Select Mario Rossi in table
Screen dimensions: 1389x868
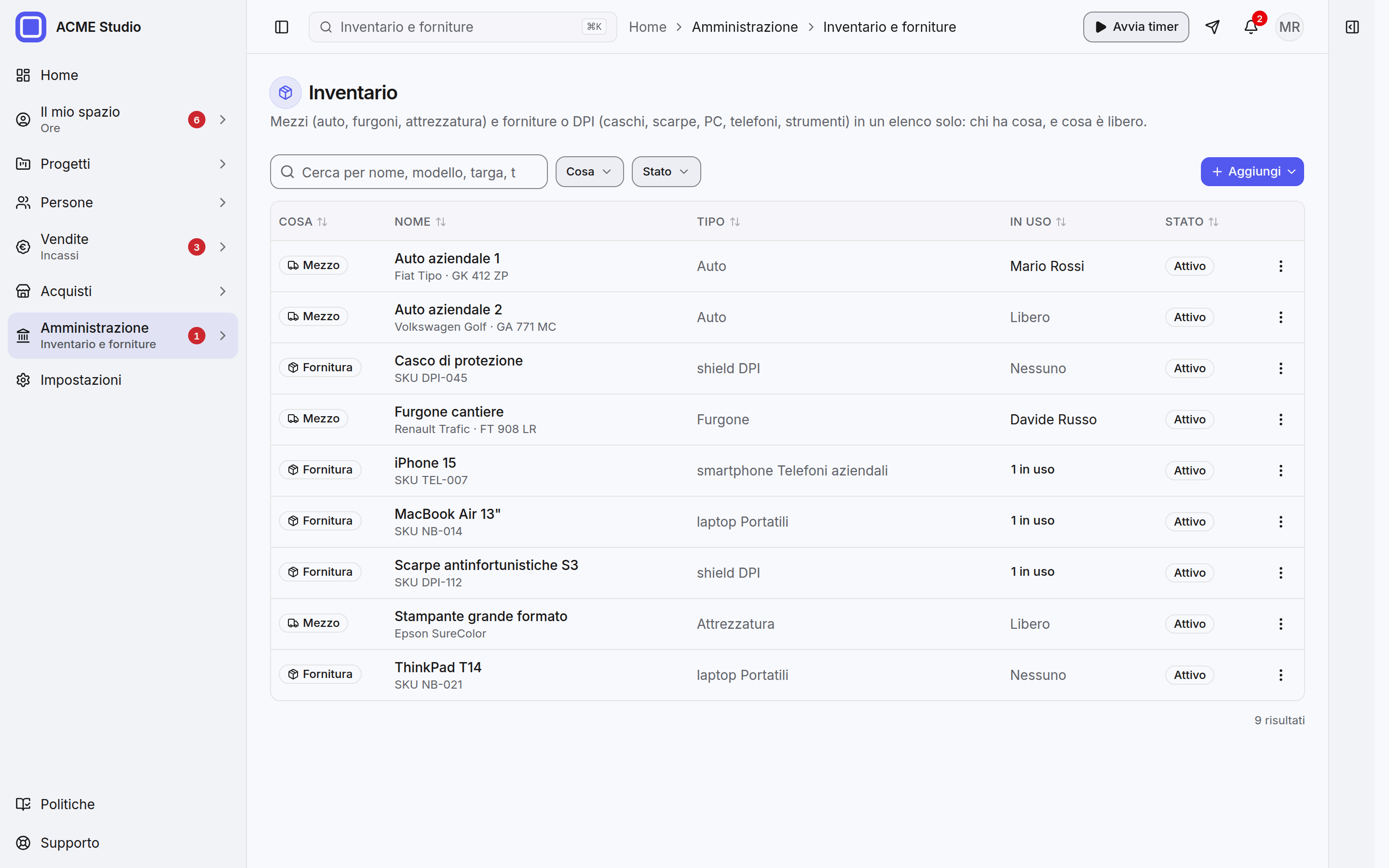pyautogui.click(x=1047, y=266)
